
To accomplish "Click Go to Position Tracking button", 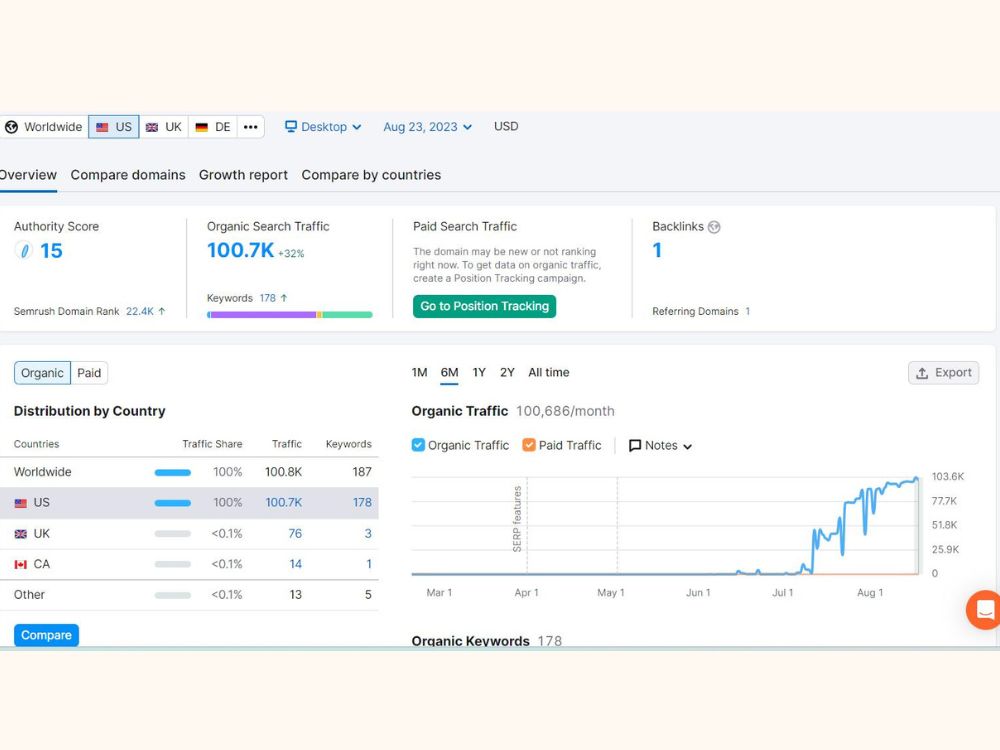I will 484,306.
